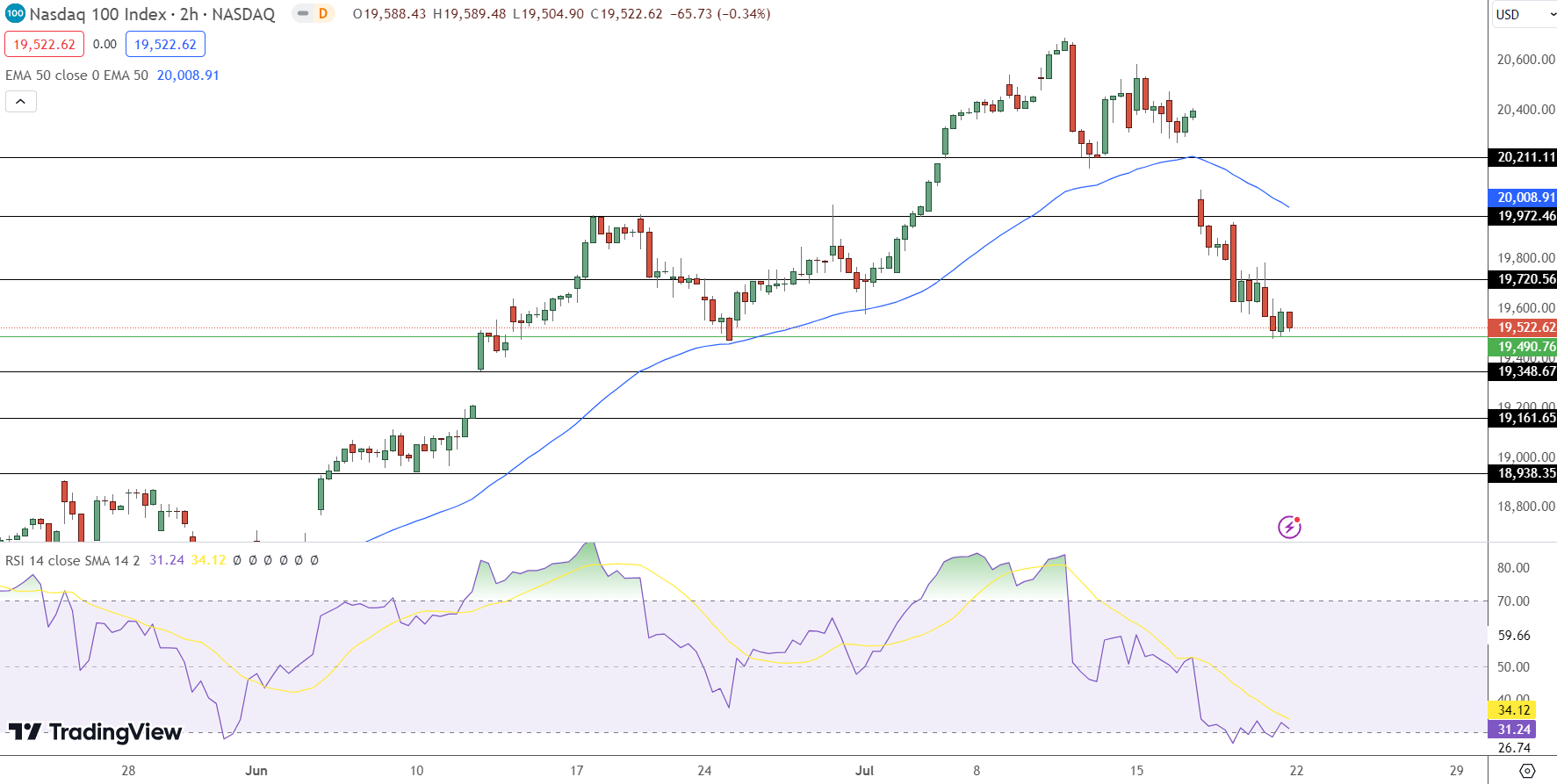
Task: Click the 18,938.35 horizontal line price label
Action: [x=1522, y=473]
